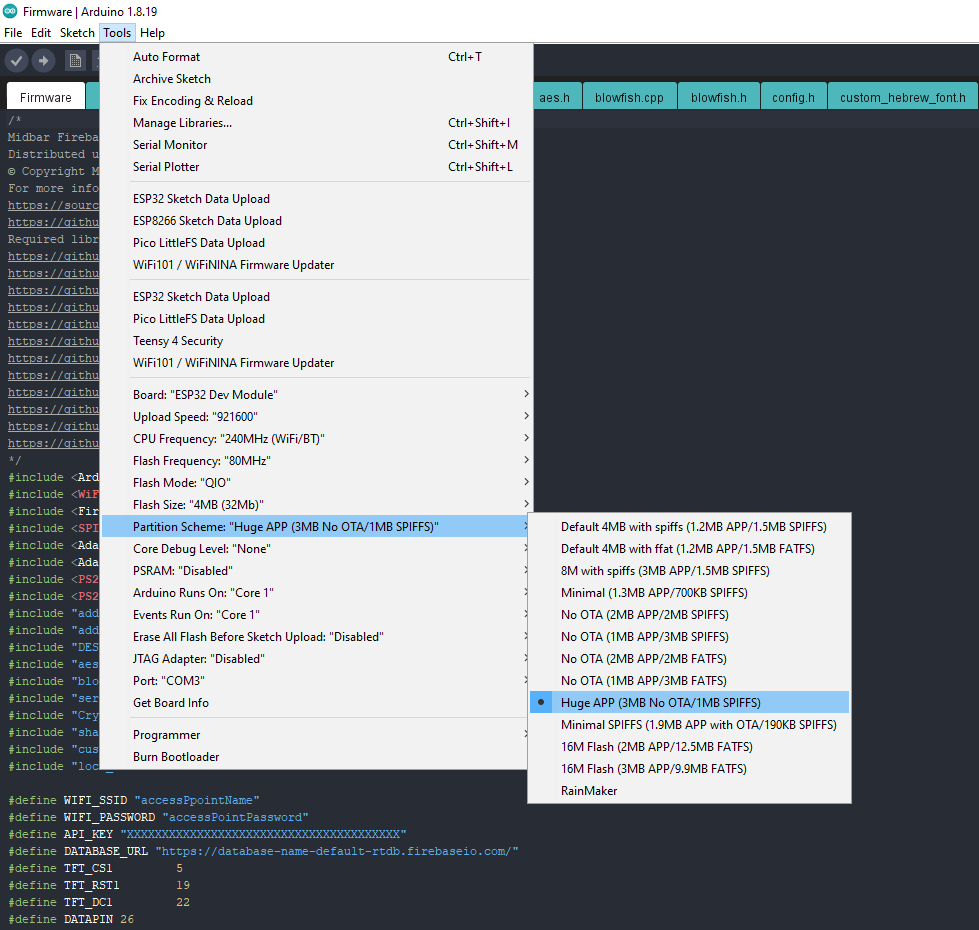Open the File menu
The height and width of the screenshot is (930, 979).
[x=13, y=32]
